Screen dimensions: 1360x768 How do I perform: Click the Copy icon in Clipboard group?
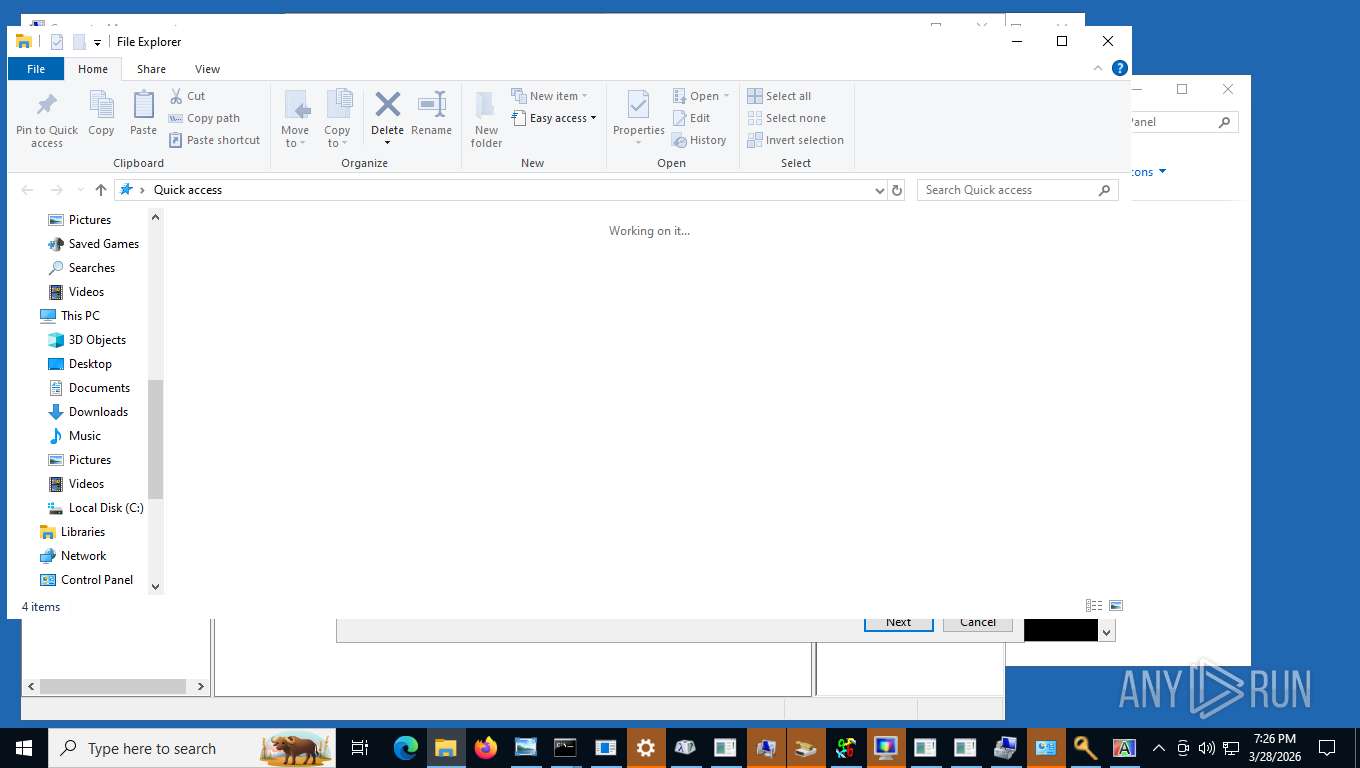[x=101, y=105]
